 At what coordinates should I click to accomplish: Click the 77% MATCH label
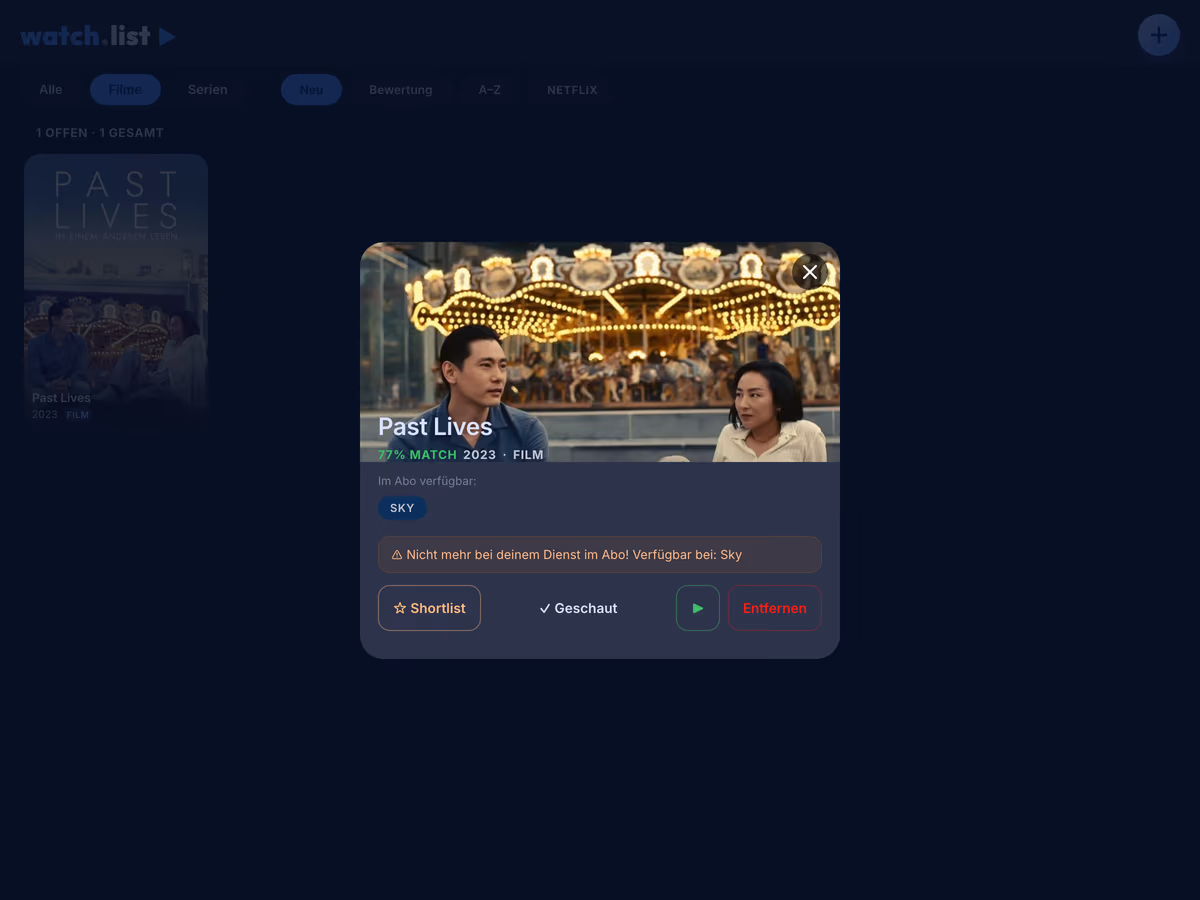(x=417, y=455)
